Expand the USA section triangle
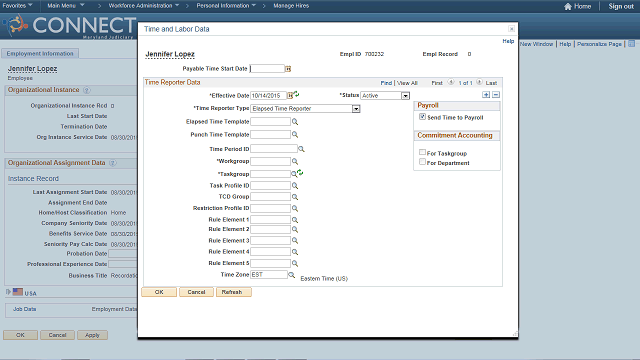 (x=8, y=292)
